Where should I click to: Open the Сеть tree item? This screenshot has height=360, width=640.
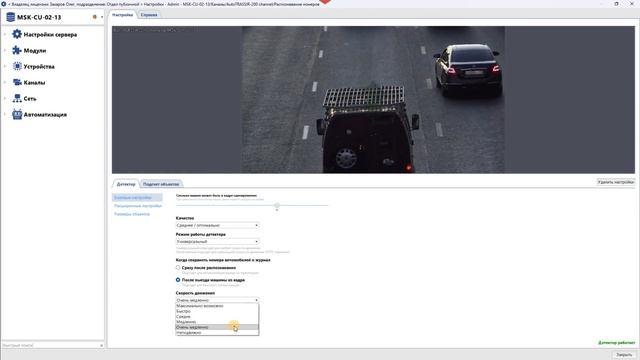(x=30, y=98)
